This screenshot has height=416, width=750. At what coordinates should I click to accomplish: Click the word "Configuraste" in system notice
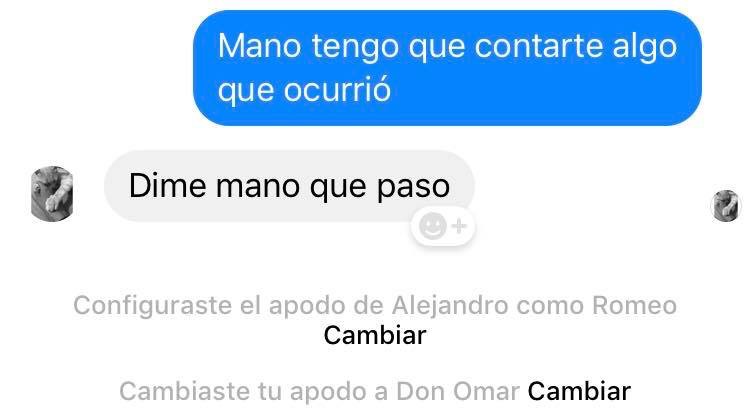(153, 306)
